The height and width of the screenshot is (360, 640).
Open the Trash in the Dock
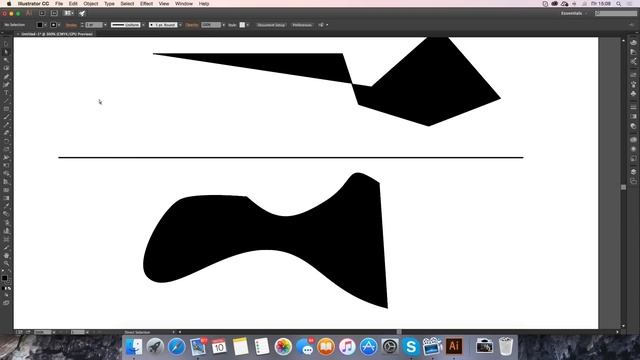tap(506, 347)
